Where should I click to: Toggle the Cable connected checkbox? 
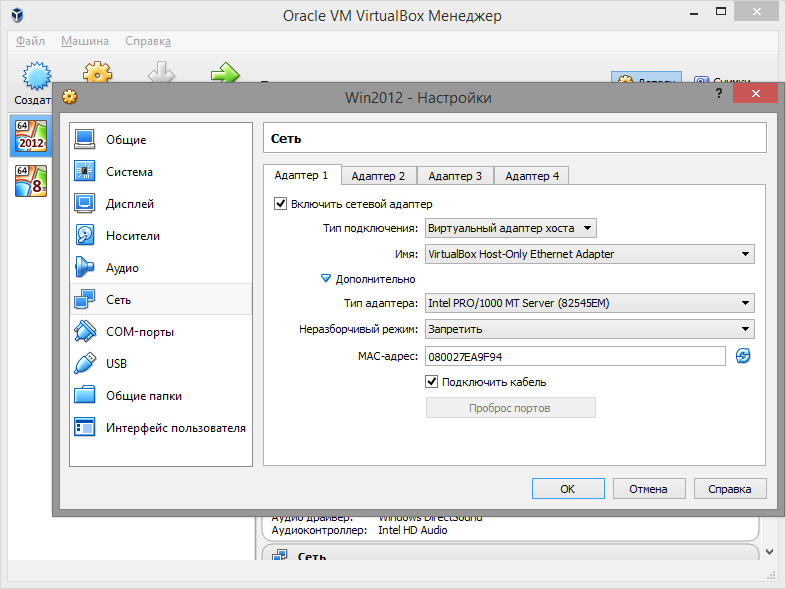point(432,381)
